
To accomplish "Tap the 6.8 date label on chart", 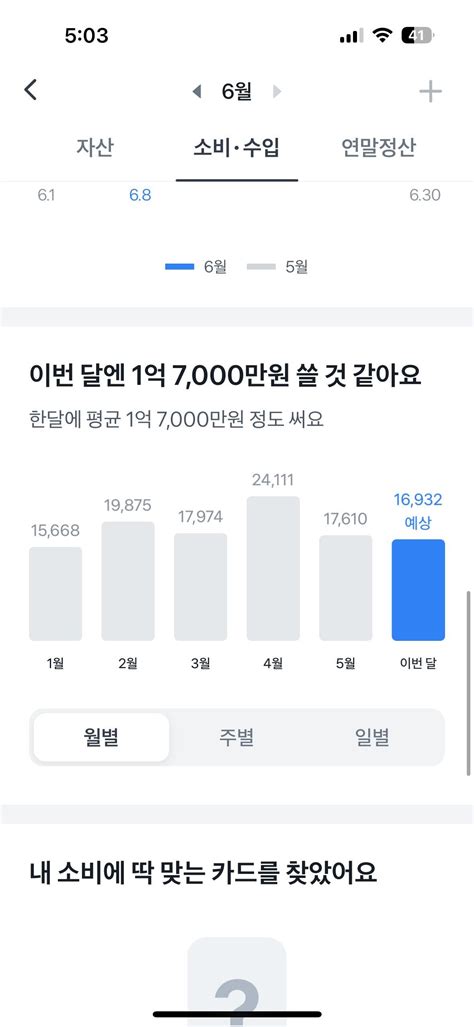I will click(x=140, y=195).
